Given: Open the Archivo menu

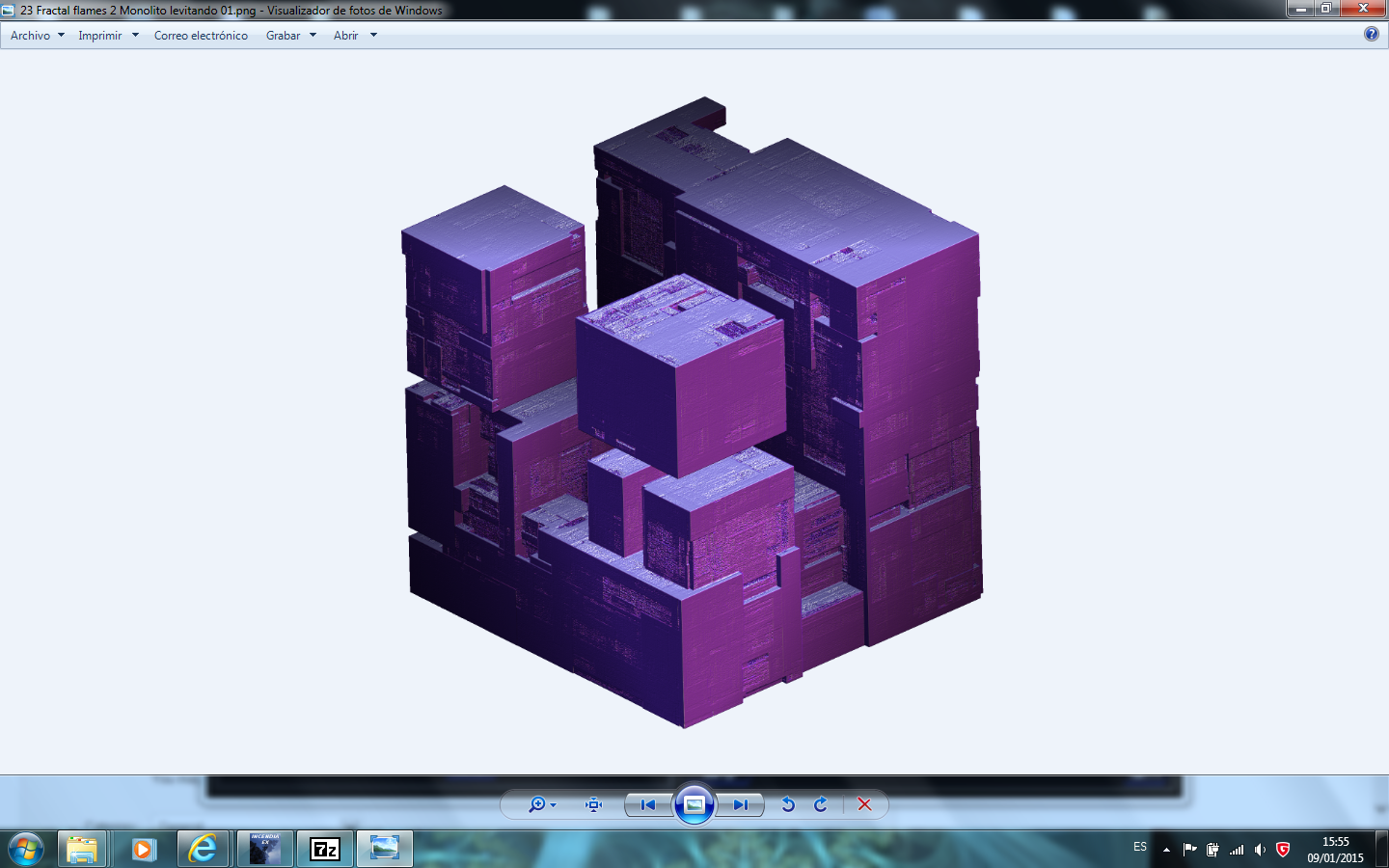Looking at the screenshot, I should 37,36.
